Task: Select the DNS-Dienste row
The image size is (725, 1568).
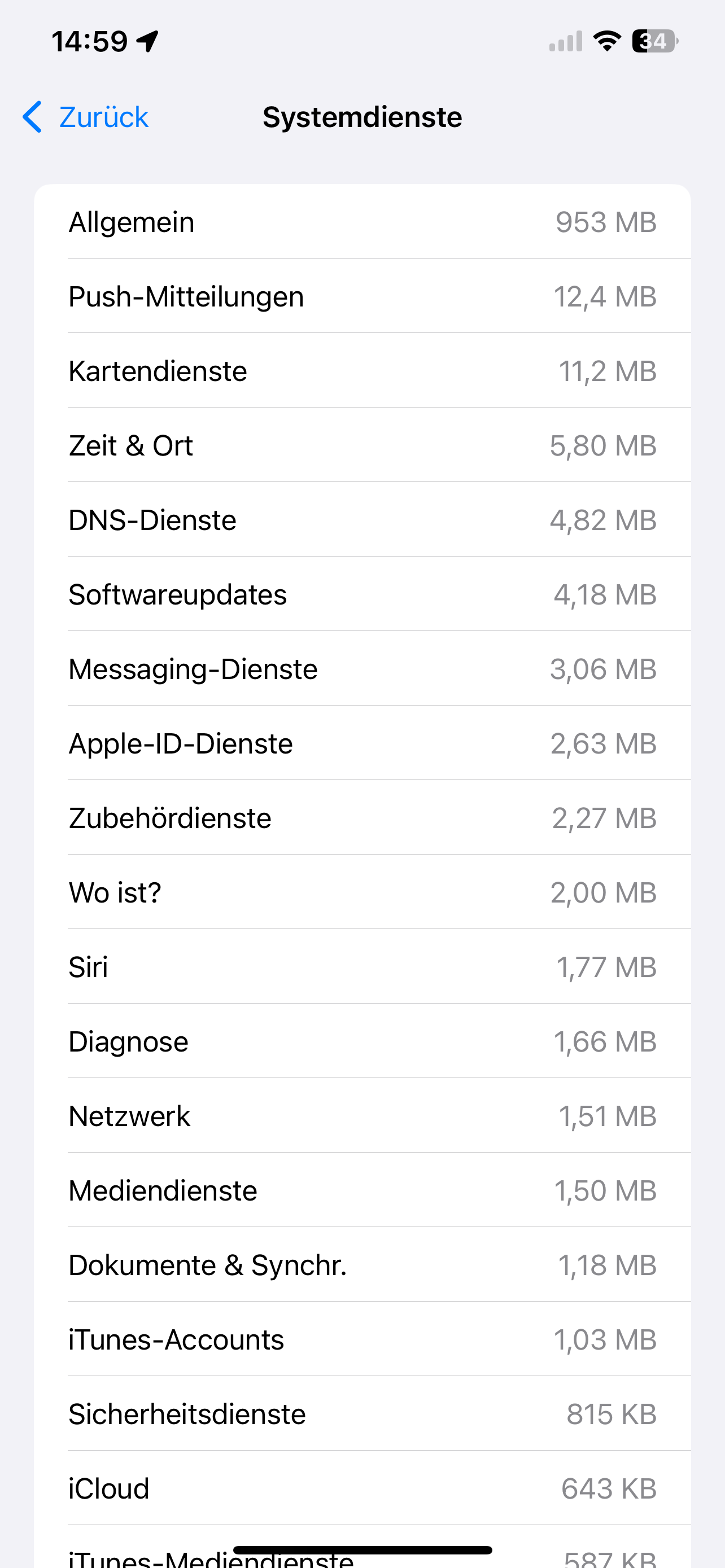Action: pyautogui.click(x=362, y=520)
